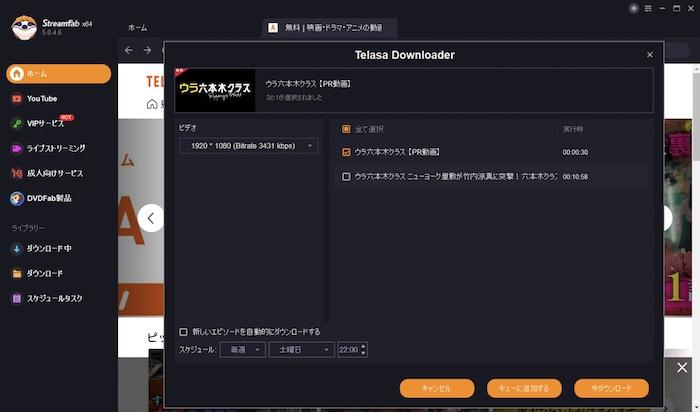Open the video resolution 1920*1080 dropdown
The width and height of the screenshot is (700, 412).
249,146
